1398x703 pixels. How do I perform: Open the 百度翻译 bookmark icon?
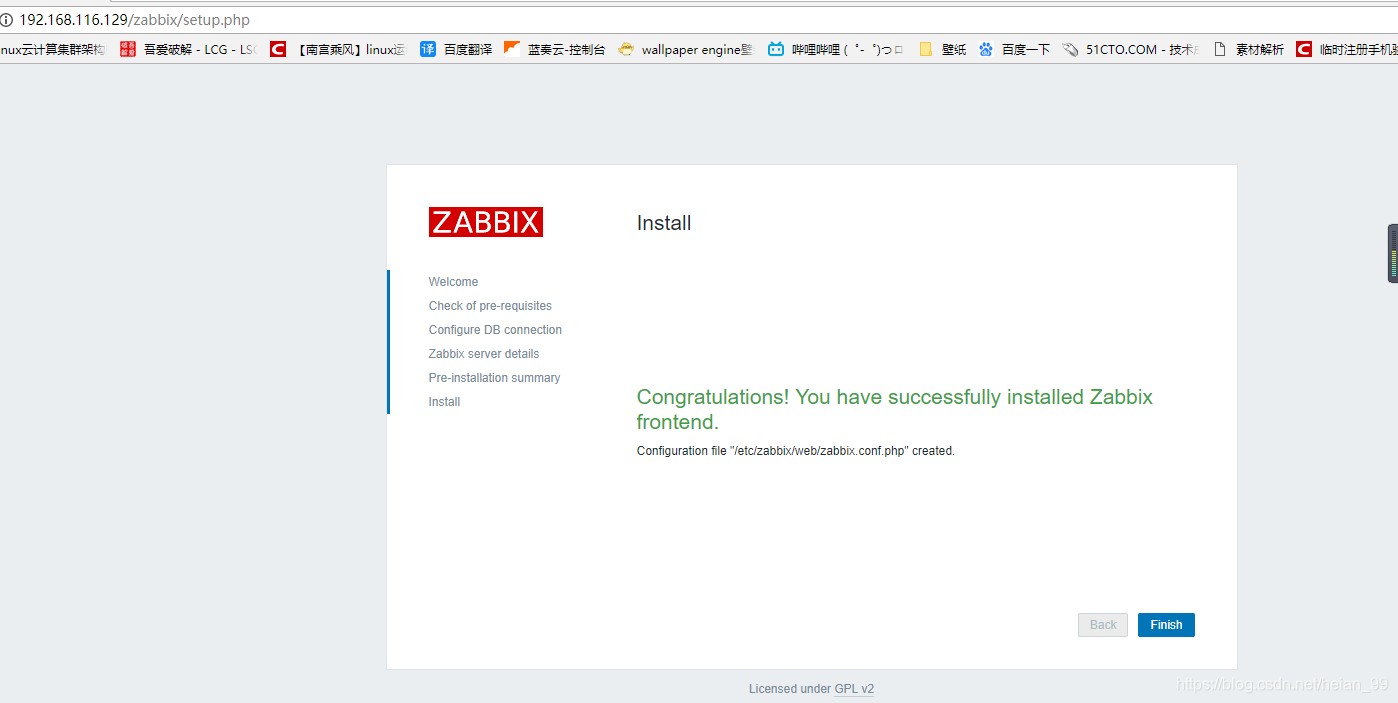click(428, 49)
